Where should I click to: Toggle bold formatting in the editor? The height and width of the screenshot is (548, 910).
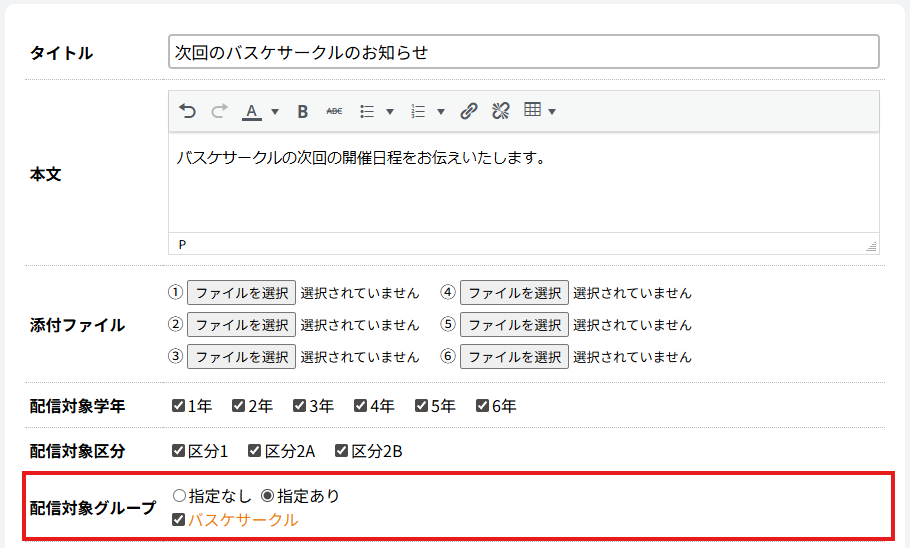click(302, 111)
